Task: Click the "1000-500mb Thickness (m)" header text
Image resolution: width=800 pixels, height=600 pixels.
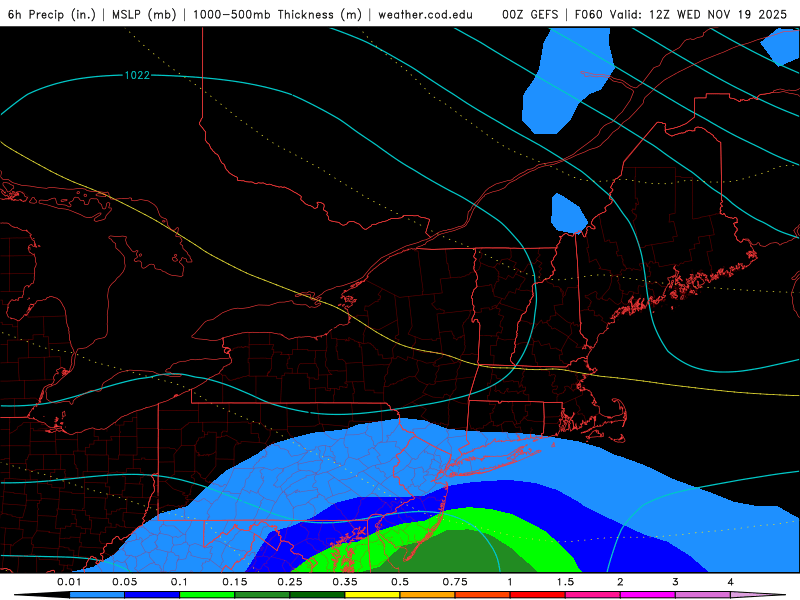Action: [277, 14]
